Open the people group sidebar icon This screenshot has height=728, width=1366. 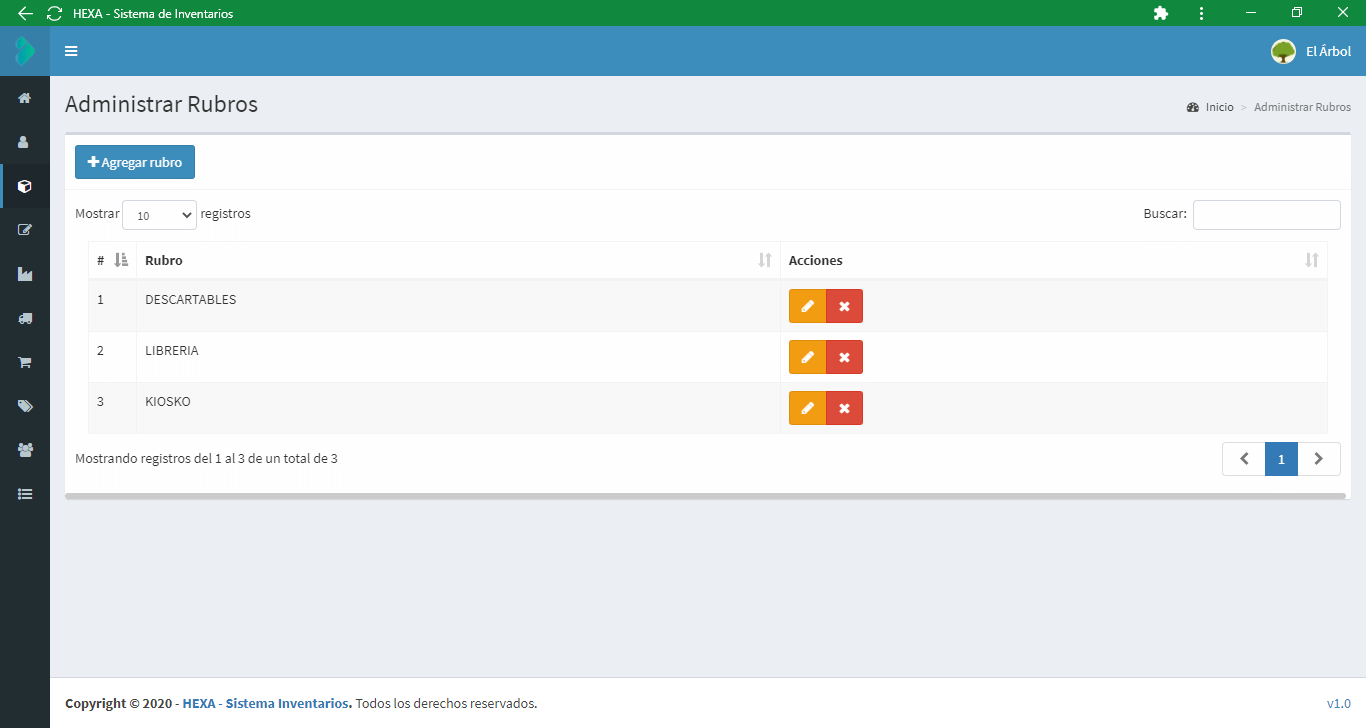pyautogui.click(x=25, y=450)
